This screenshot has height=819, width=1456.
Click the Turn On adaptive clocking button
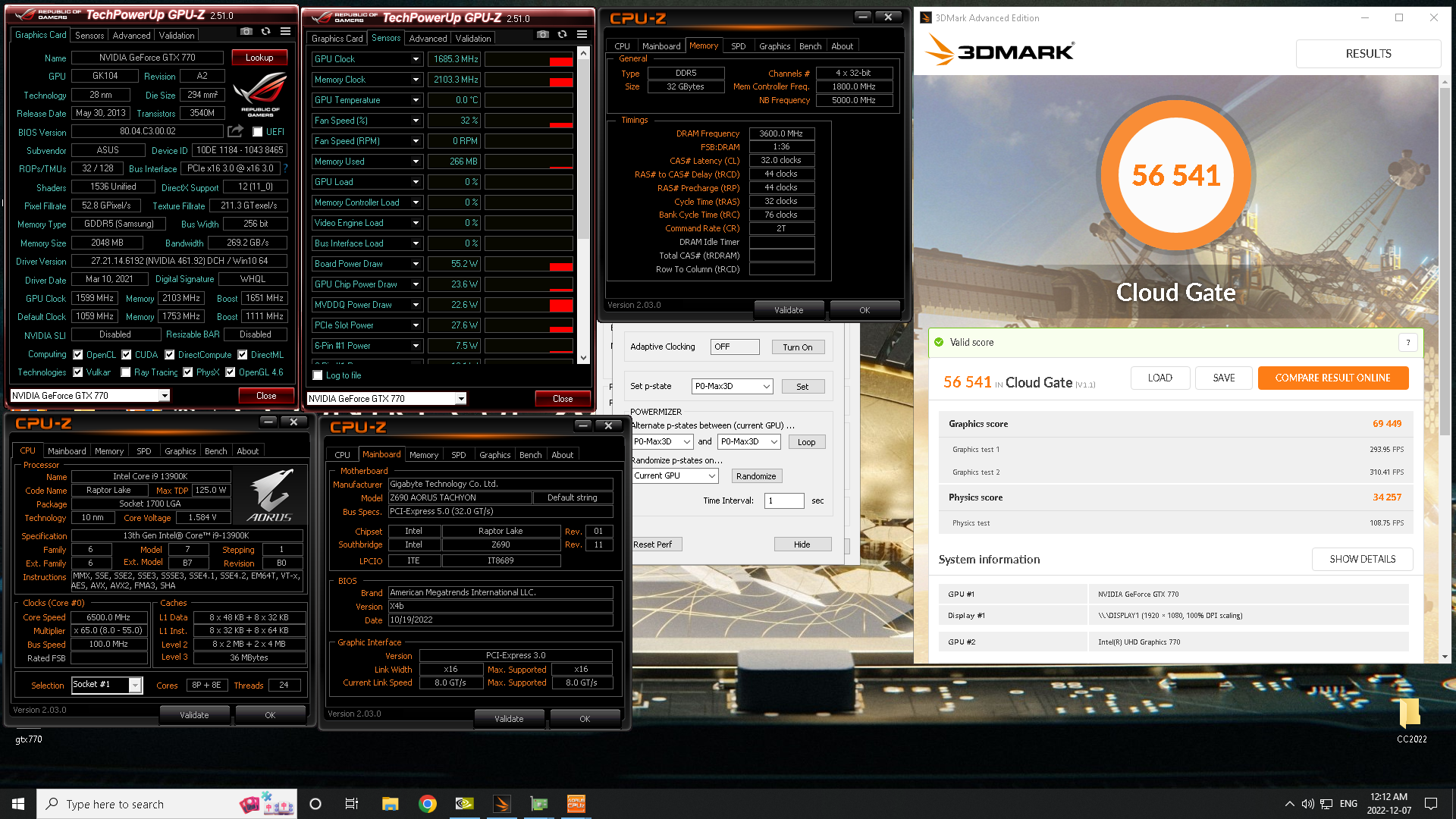(x=798, y=347)
